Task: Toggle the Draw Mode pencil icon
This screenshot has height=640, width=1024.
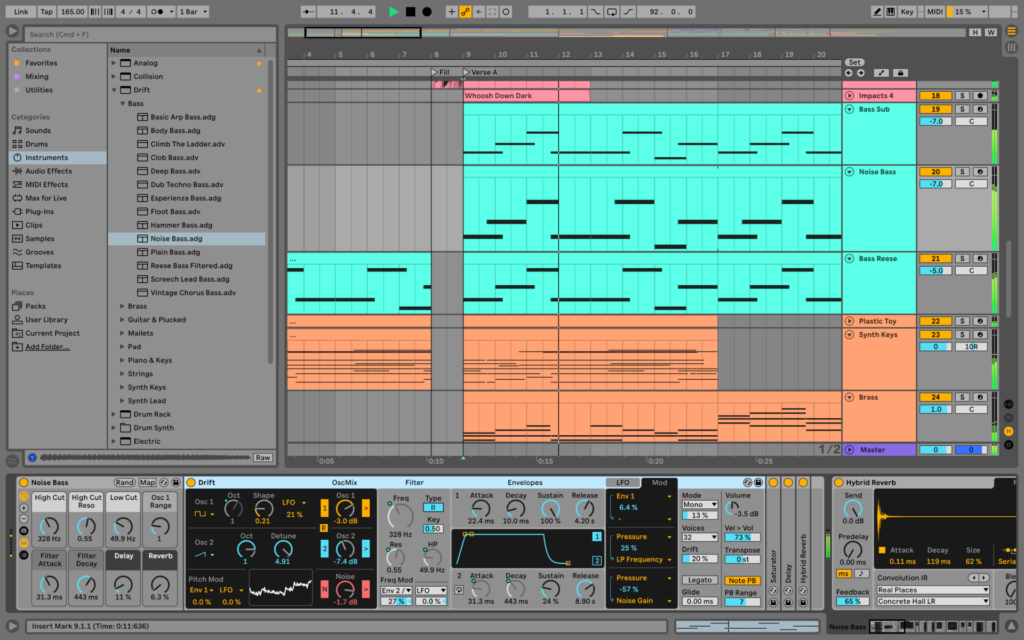Action: [878, 11]
